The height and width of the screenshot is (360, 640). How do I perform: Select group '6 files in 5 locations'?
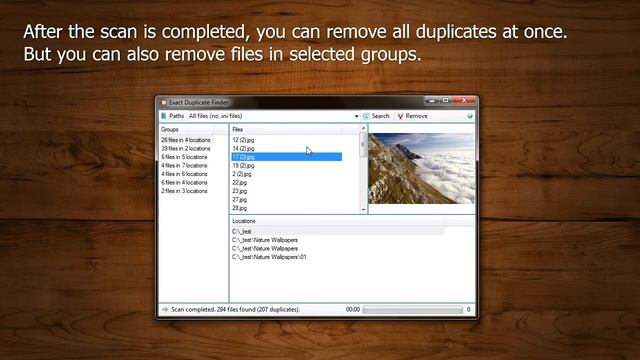pyautogui.click(x=184, y=157)
